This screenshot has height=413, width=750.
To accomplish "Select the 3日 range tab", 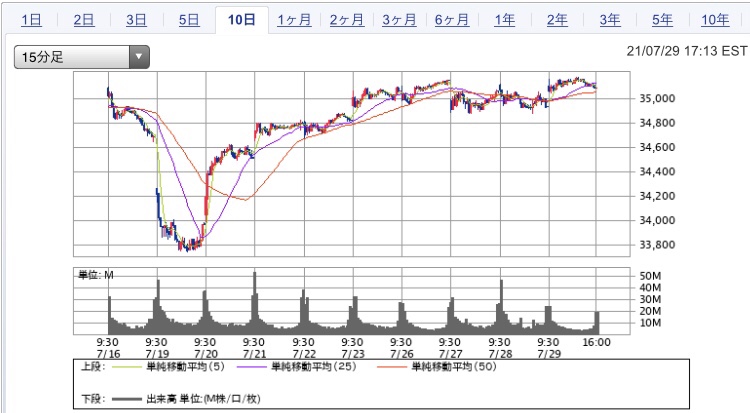I will tap(136, 20).
